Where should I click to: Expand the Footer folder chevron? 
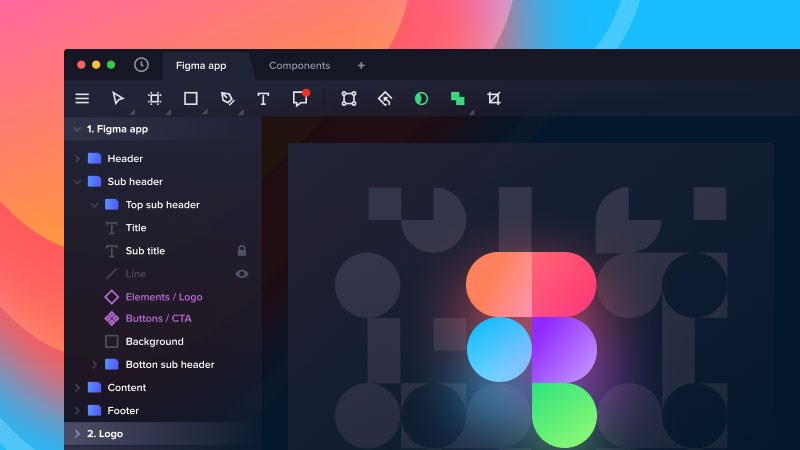(77, 411)
